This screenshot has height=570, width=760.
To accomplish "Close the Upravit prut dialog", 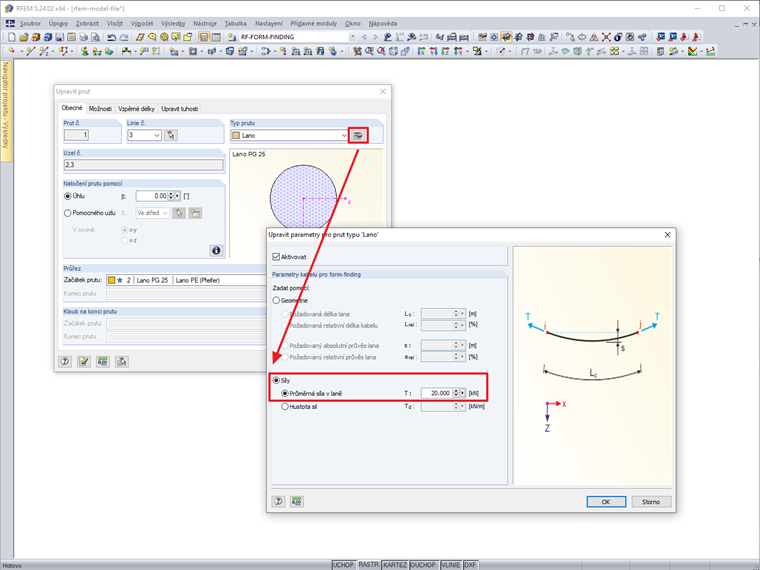I will [x=383, y=92].
